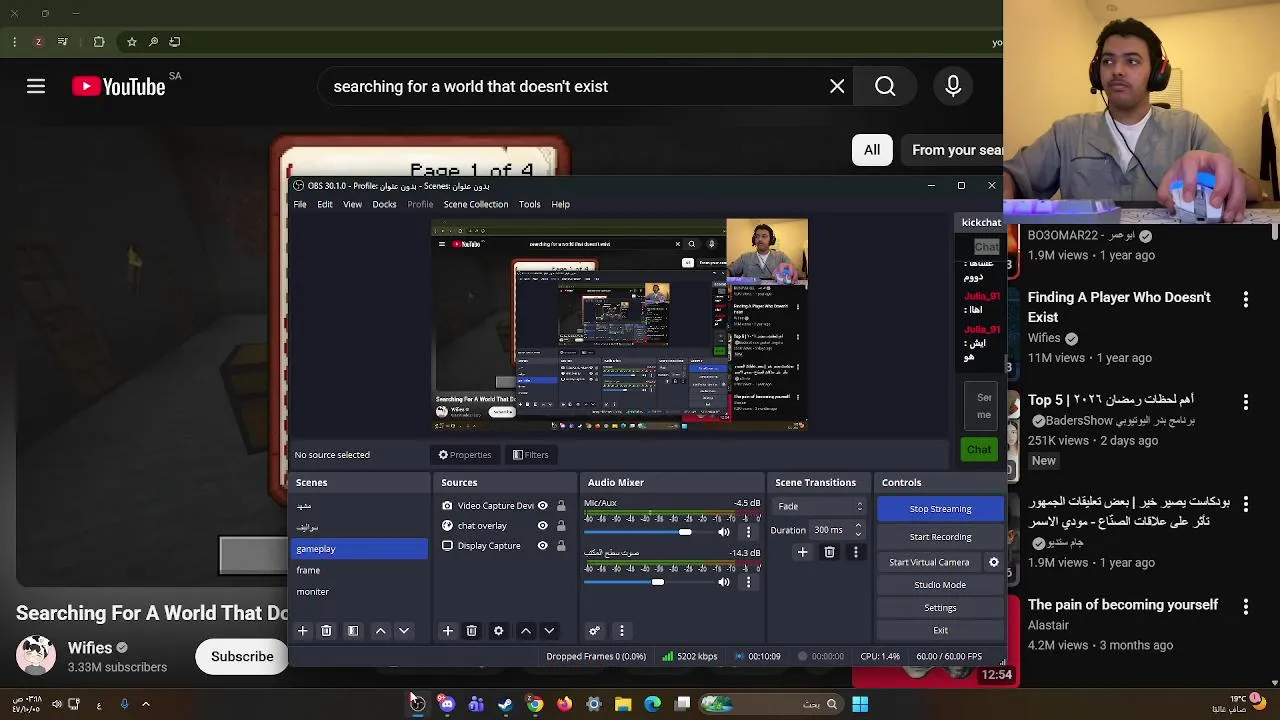This screenshot has width=1280, height=720.
Task: Open the OBS Docks menu
Action: [385, 204]
